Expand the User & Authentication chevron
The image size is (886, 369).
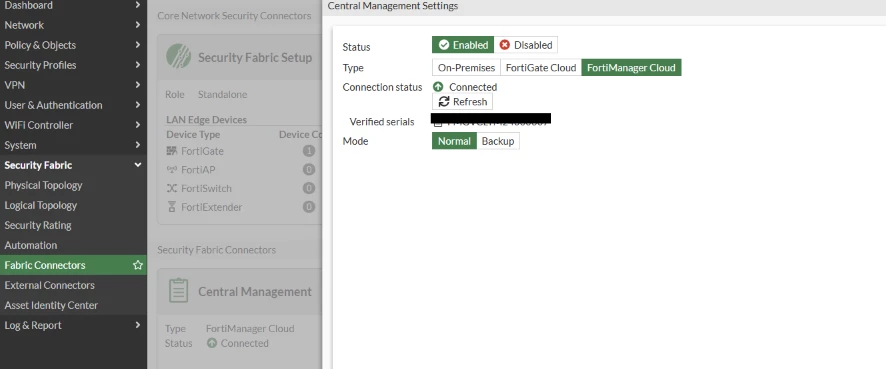137,105
